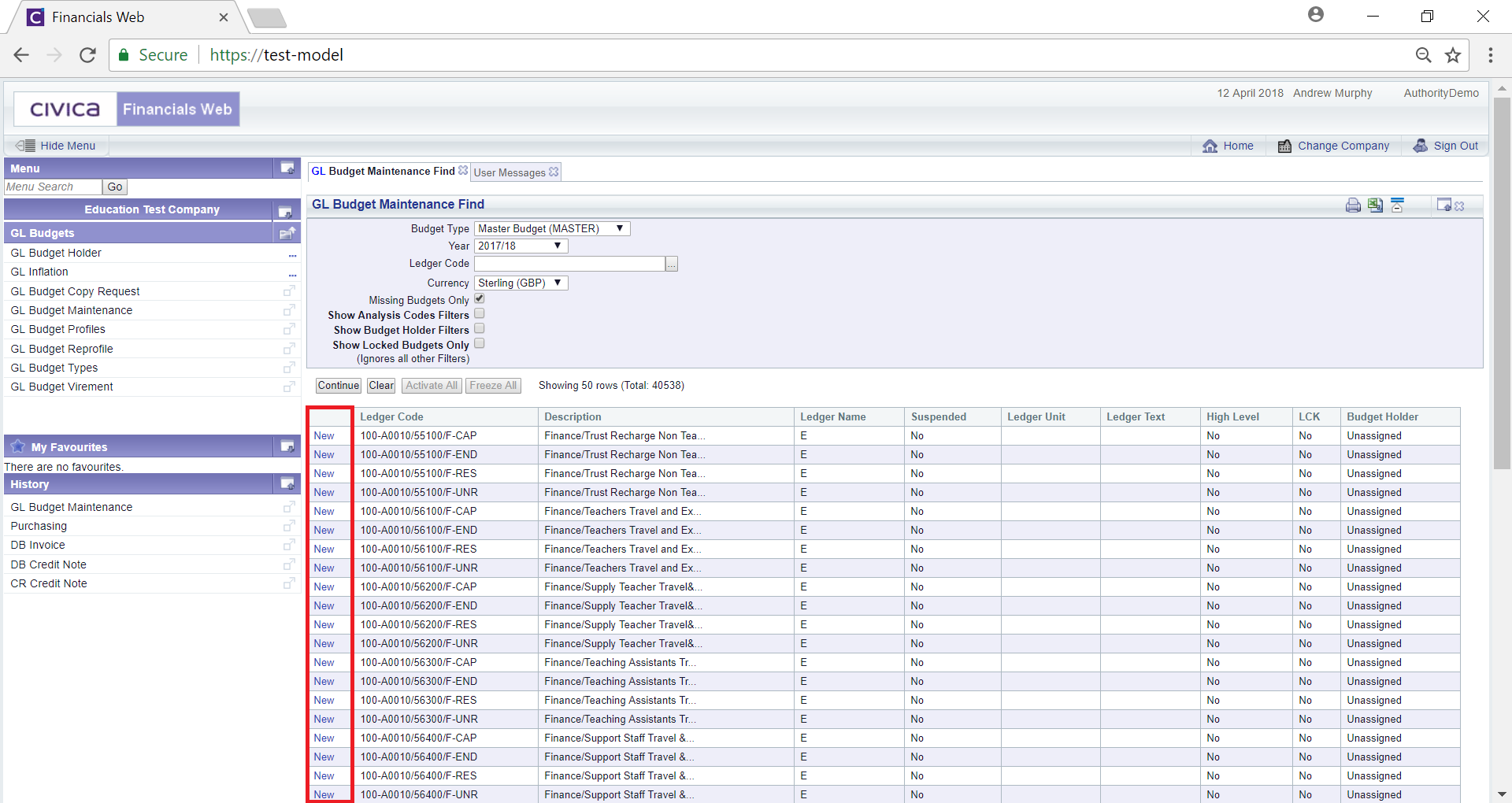
Task: Click the Clear button
Action: click(381, 386)
